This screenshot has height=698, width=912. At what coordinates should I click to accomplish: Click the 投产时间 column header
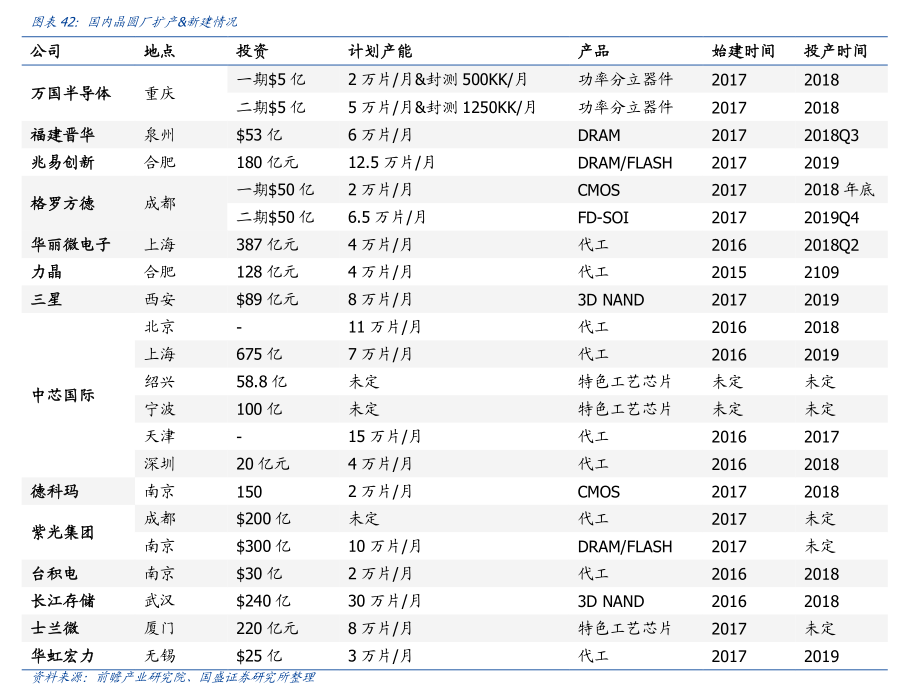(835, 51)
